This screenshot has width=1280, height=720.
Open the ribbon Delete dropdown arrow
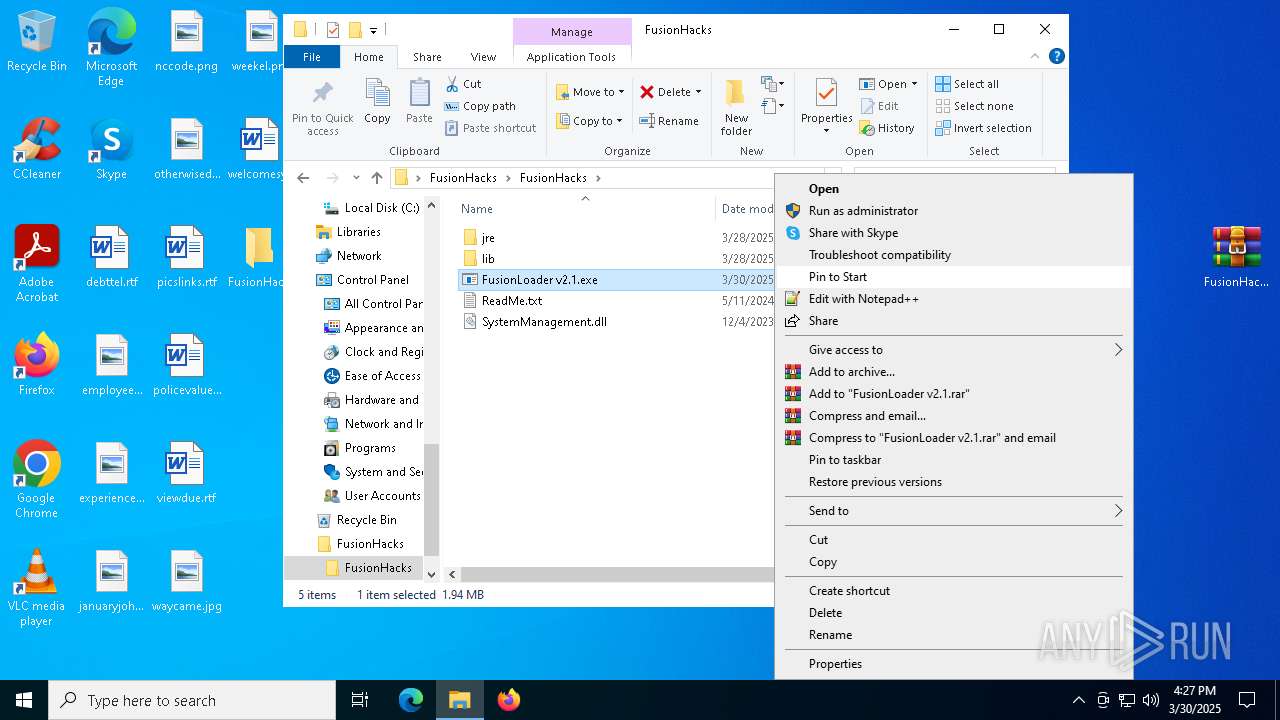(698, 92)
